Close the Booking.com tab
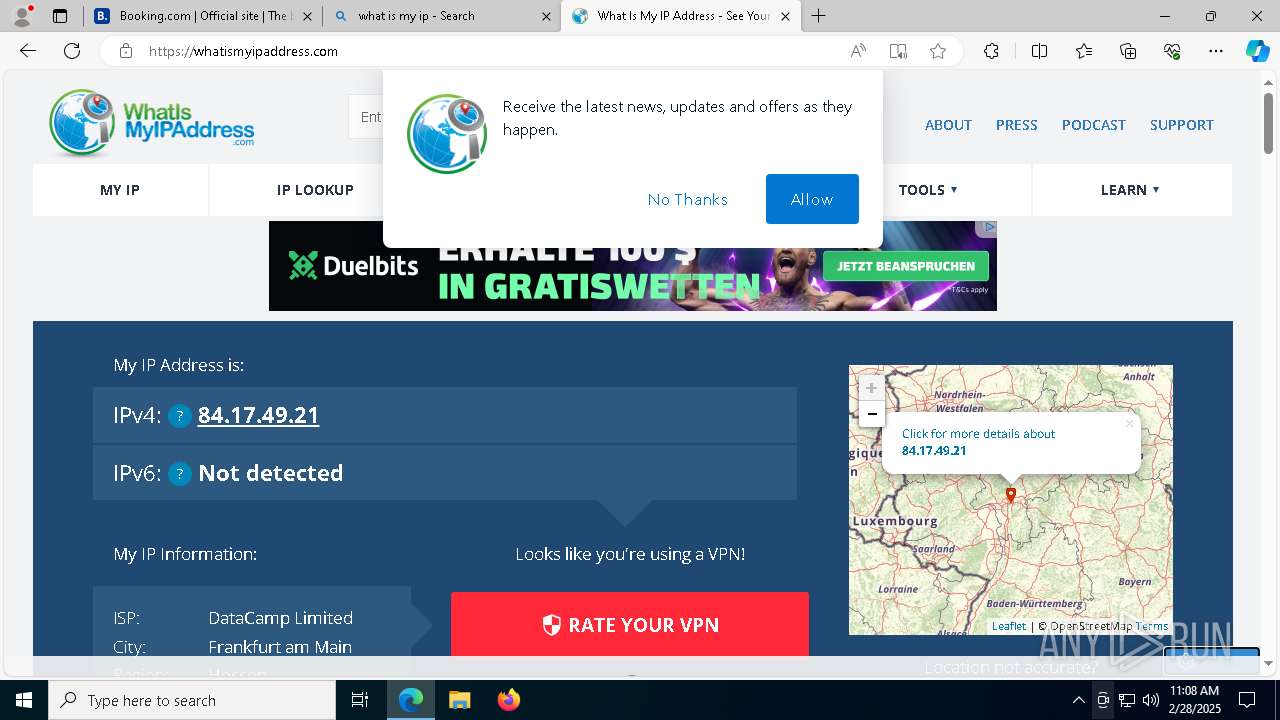 coord(307,16)
